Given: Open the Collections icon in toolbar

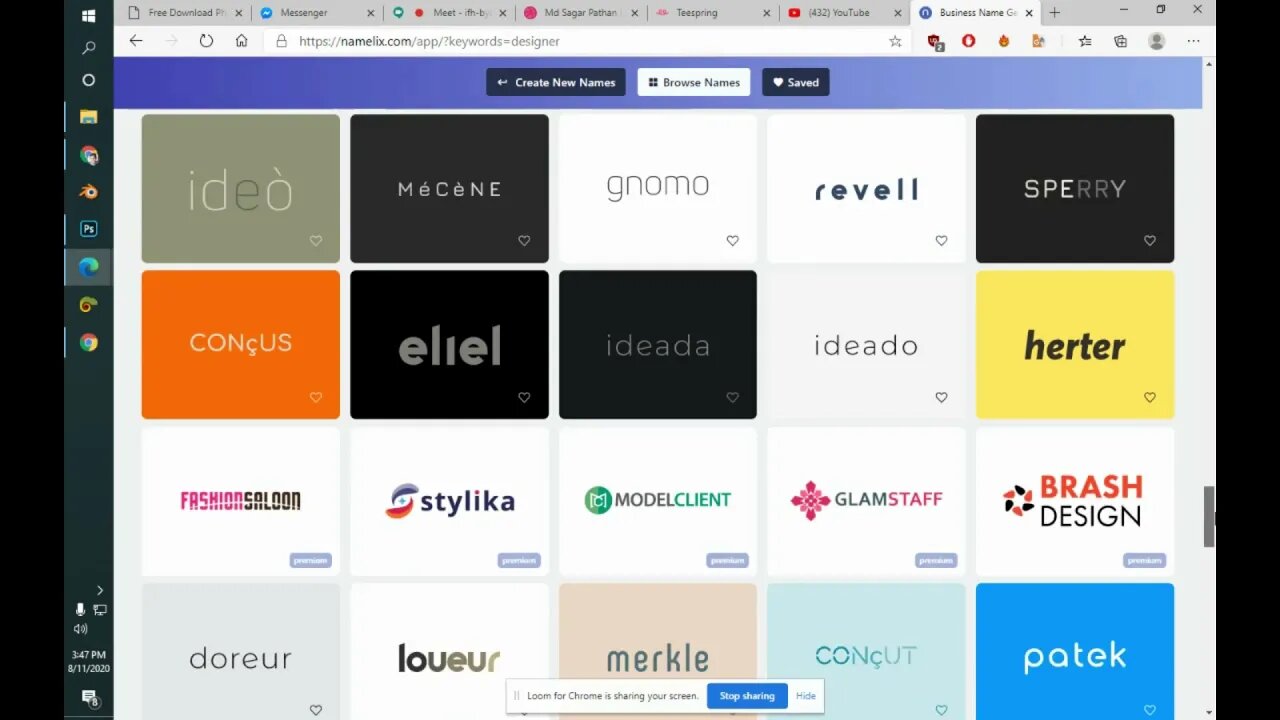Looking at the screenshot, I should tap(1121, 41).
